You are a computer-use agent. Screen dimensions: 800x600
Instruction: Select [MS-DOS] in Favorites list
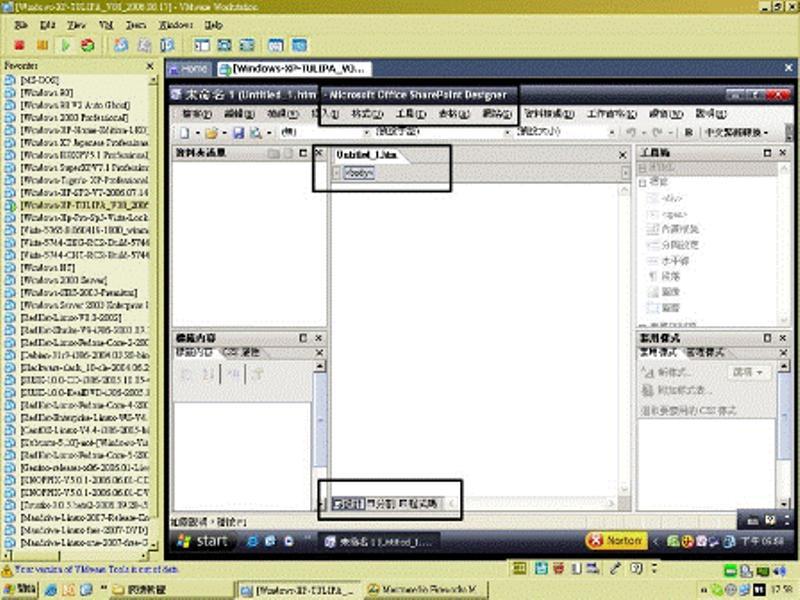(x=39, y=80)
